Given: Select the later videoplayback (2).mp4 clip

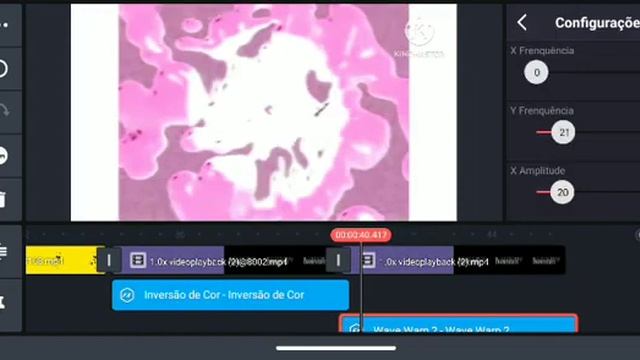Looking at the screenshot, I should [x=457, y=260].
